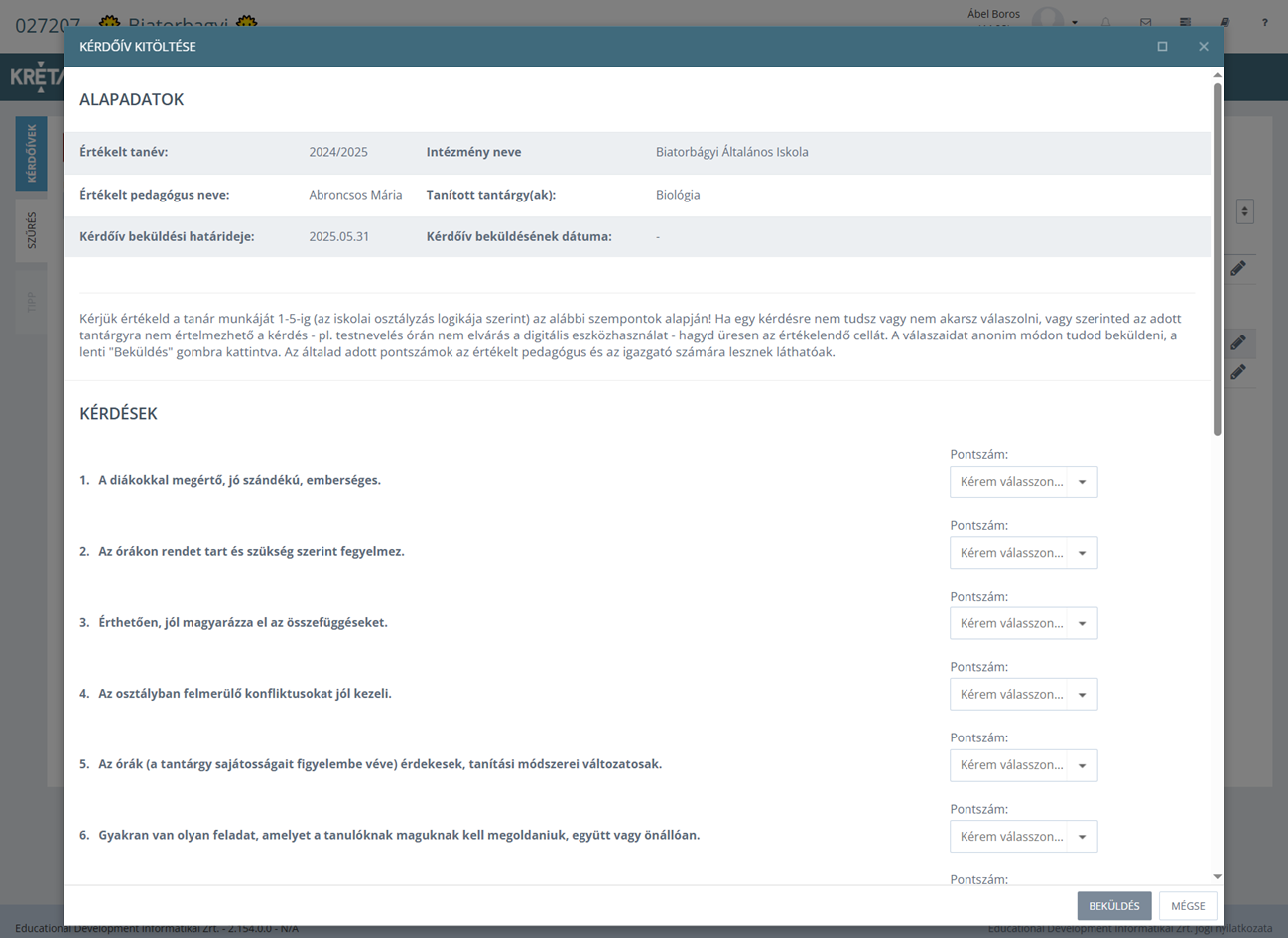Image resolution: width=1288 pixels, height=938 pixels.
Task: Click the topmost pencil edit icon behind dialog
Action: point(1238,268)
